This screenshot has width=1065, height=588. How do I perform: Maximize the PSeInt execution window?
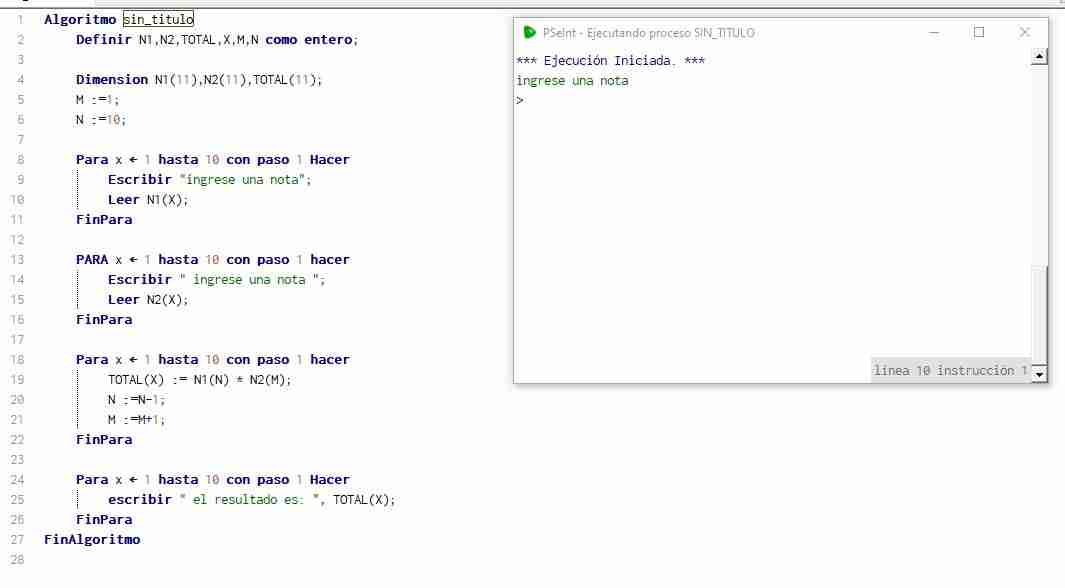click(979, 33)
